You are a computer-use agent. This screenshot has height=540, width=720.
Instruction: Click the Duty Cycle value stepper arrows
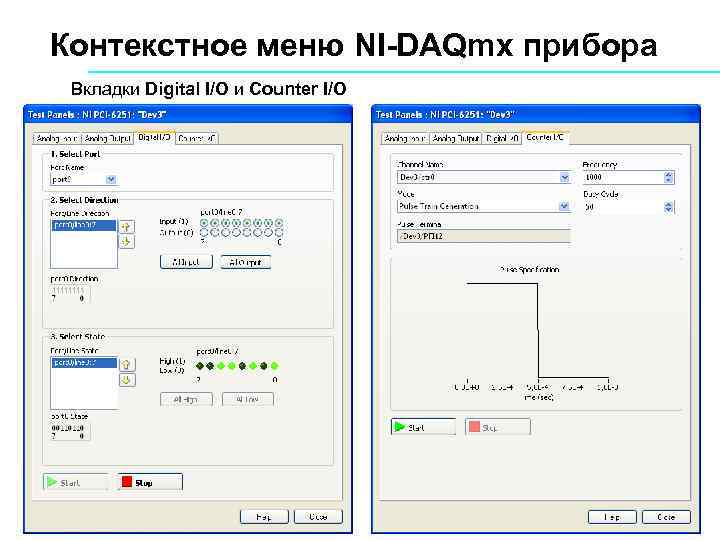(x=669, y=207)
